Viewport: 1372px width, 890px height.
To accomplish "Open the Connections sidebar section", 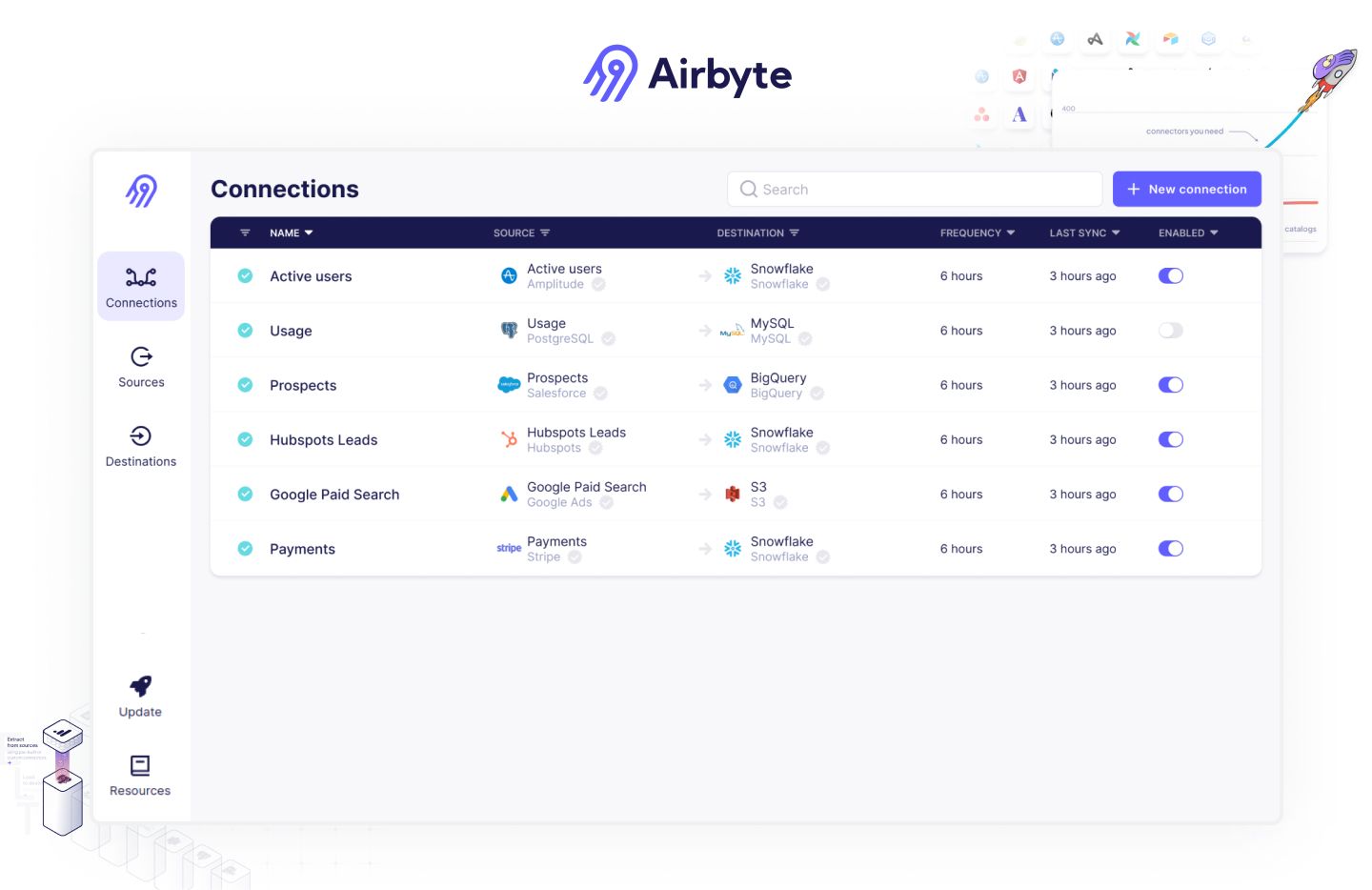I will (x=141, y=286).
